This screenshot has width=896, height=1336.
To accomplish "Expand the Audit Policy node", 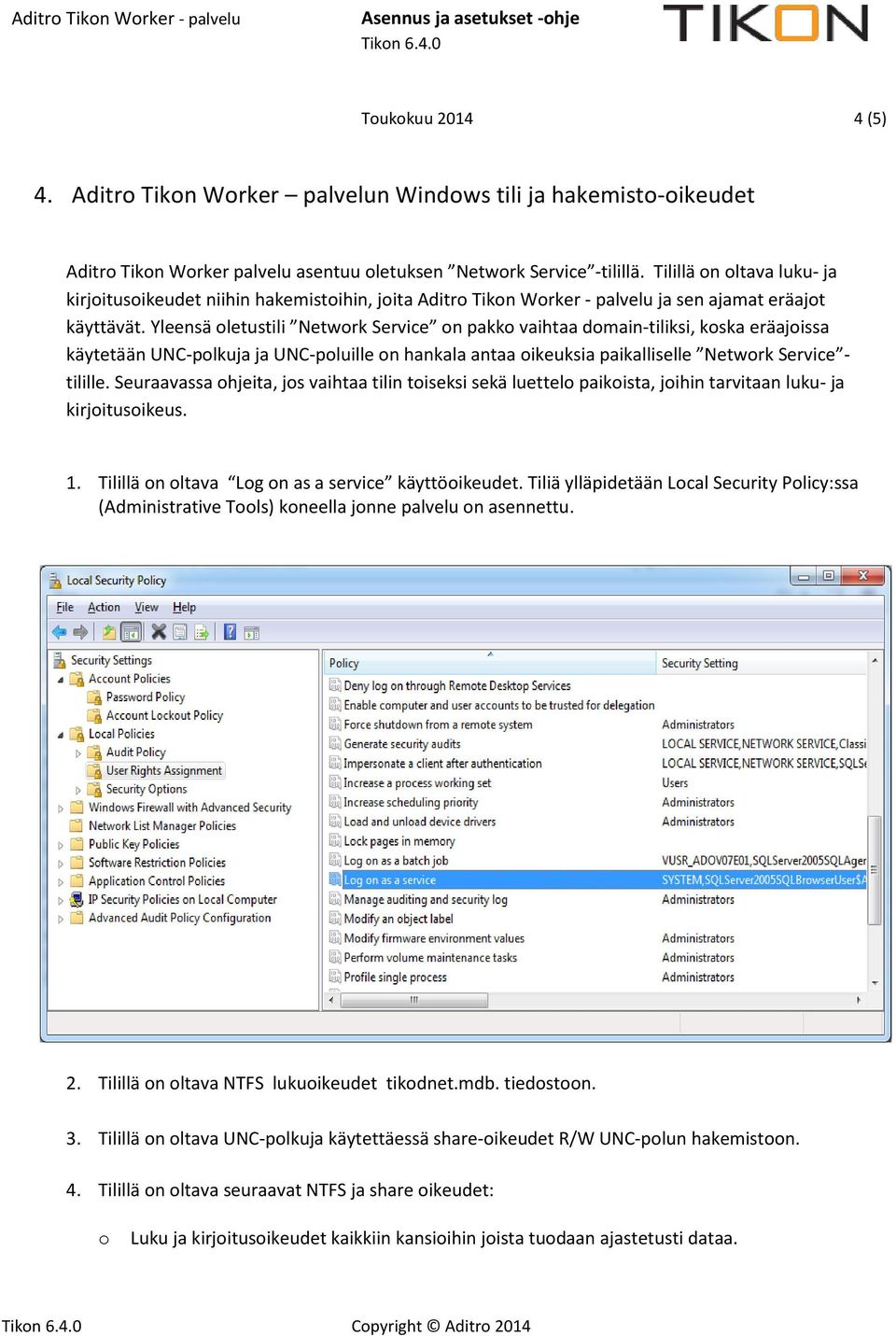I will [78, 752].
